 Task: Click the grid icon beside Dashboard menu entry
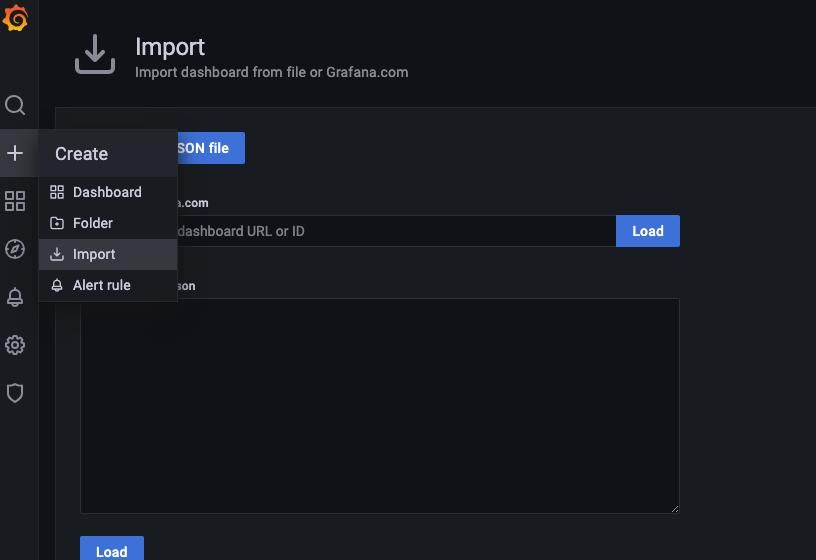tap(57, 192)
